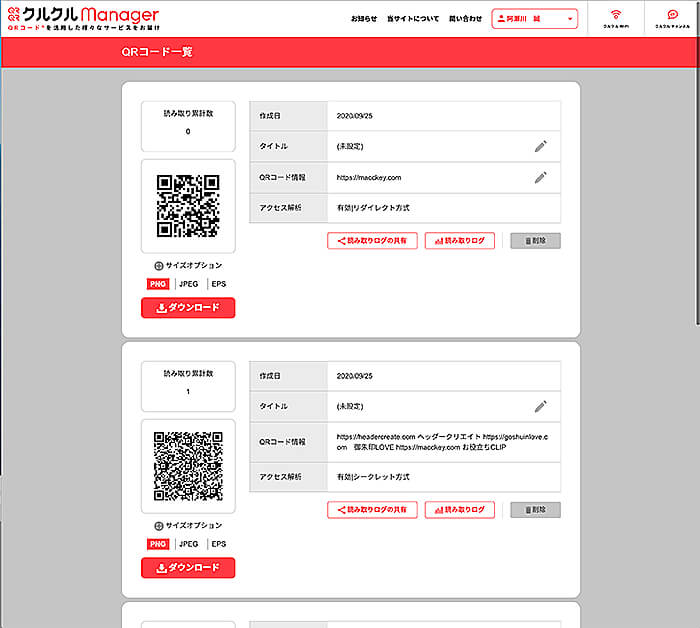
Task: Click the https://maockey.com QR info text
Action: [369, 178]
